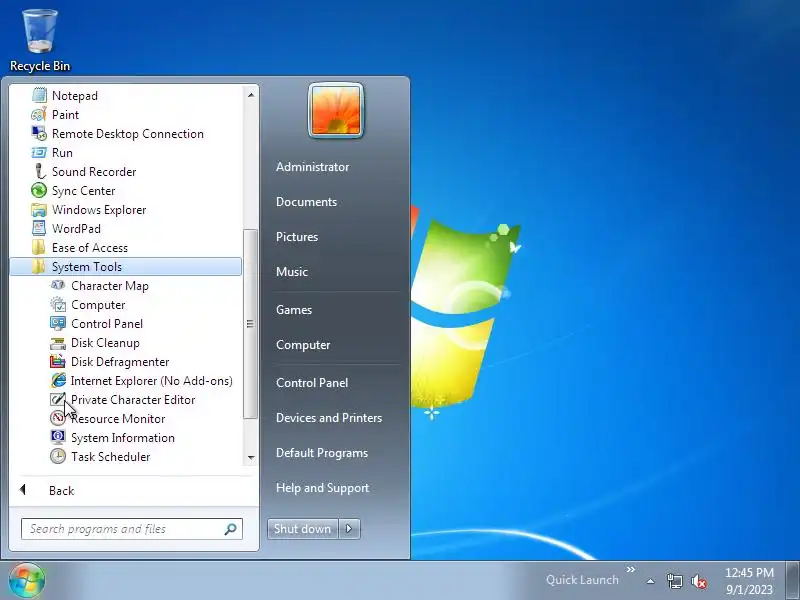
Task: Open Default Programs
Action: tap(322, 453)
